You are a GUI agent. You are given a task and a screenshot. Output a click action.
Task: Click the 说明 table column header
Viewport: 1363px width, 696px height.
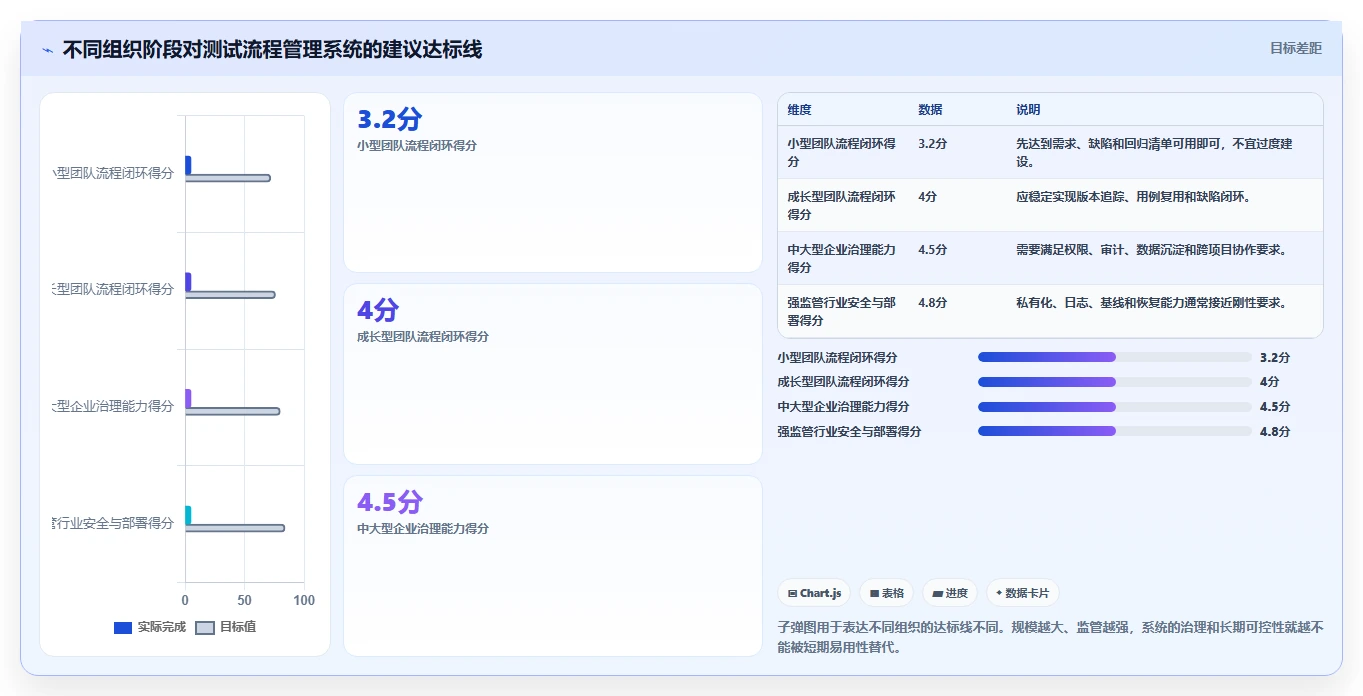click(x=1028, y=110)
